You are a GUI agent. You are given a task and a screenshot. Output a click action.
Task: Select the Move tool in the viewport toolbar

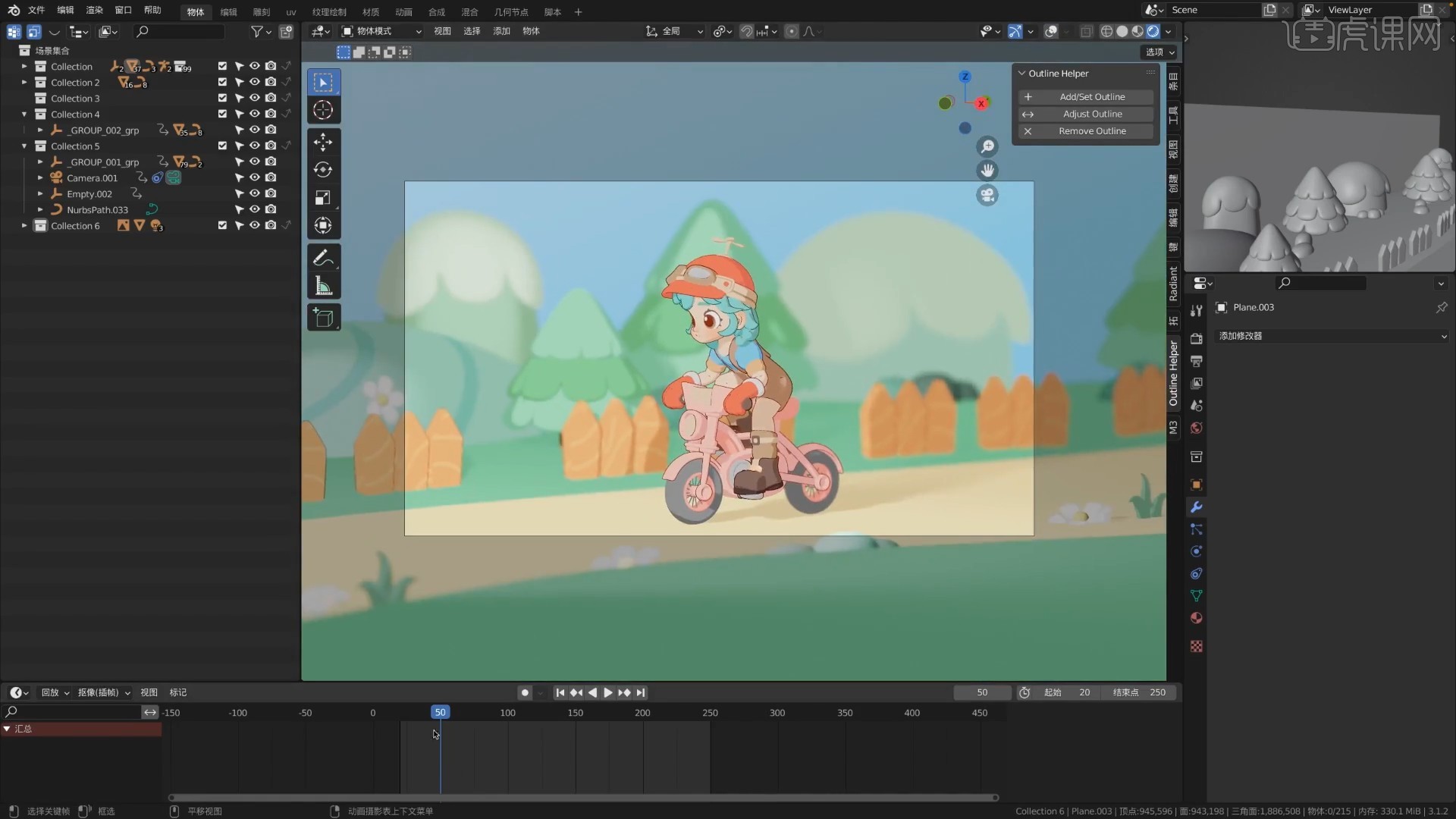(323, 142)
